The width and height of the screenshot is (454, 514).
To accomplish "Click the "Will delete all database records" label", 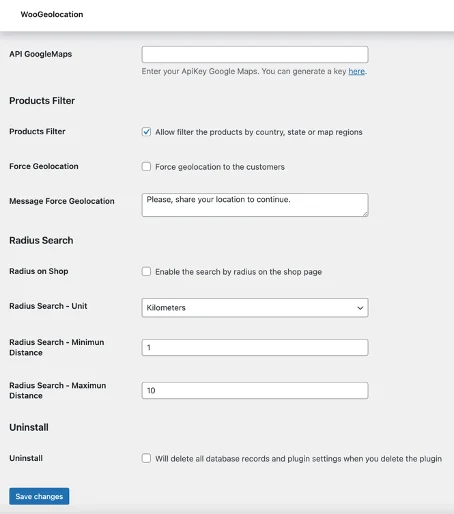I will click(x=298, y=459).
